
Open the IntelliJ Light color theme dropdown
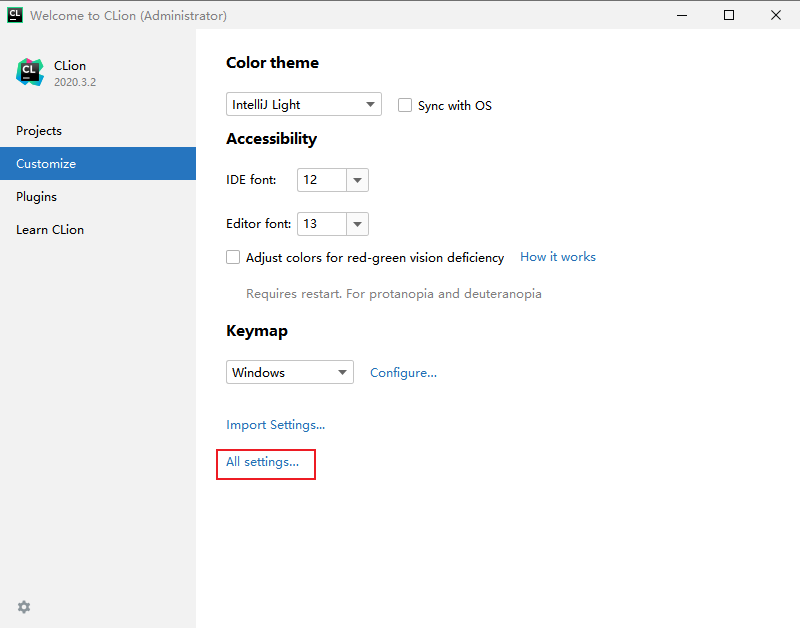pos(304,104)
